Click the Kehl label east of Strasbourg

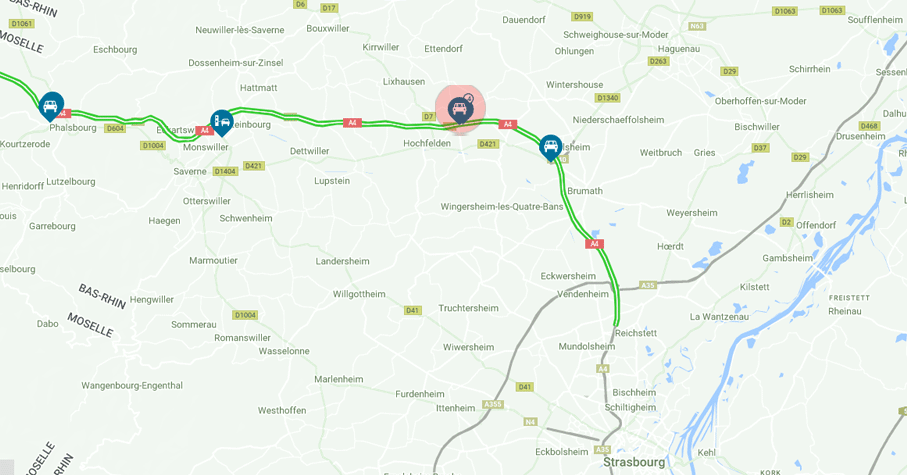pyautogui.click(x=706, y=452)
